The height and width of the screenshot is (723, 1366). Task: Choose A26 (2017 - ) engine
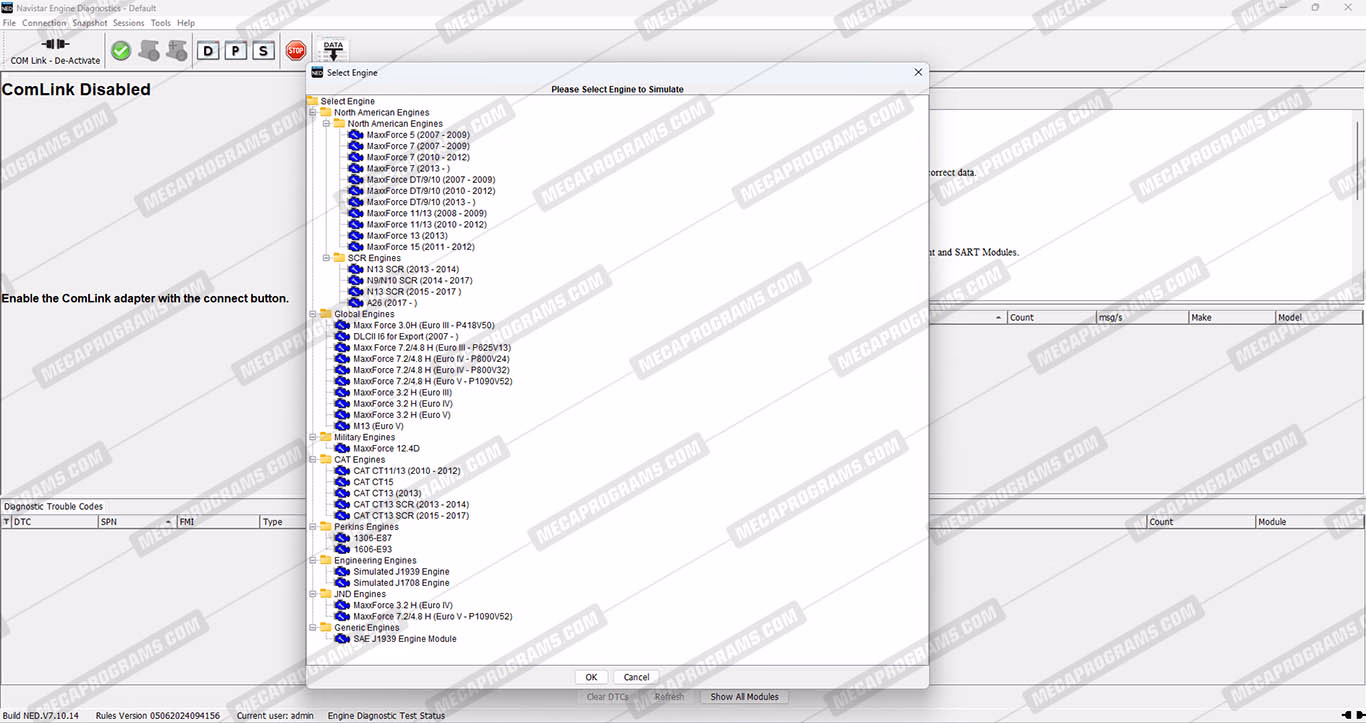383,303
